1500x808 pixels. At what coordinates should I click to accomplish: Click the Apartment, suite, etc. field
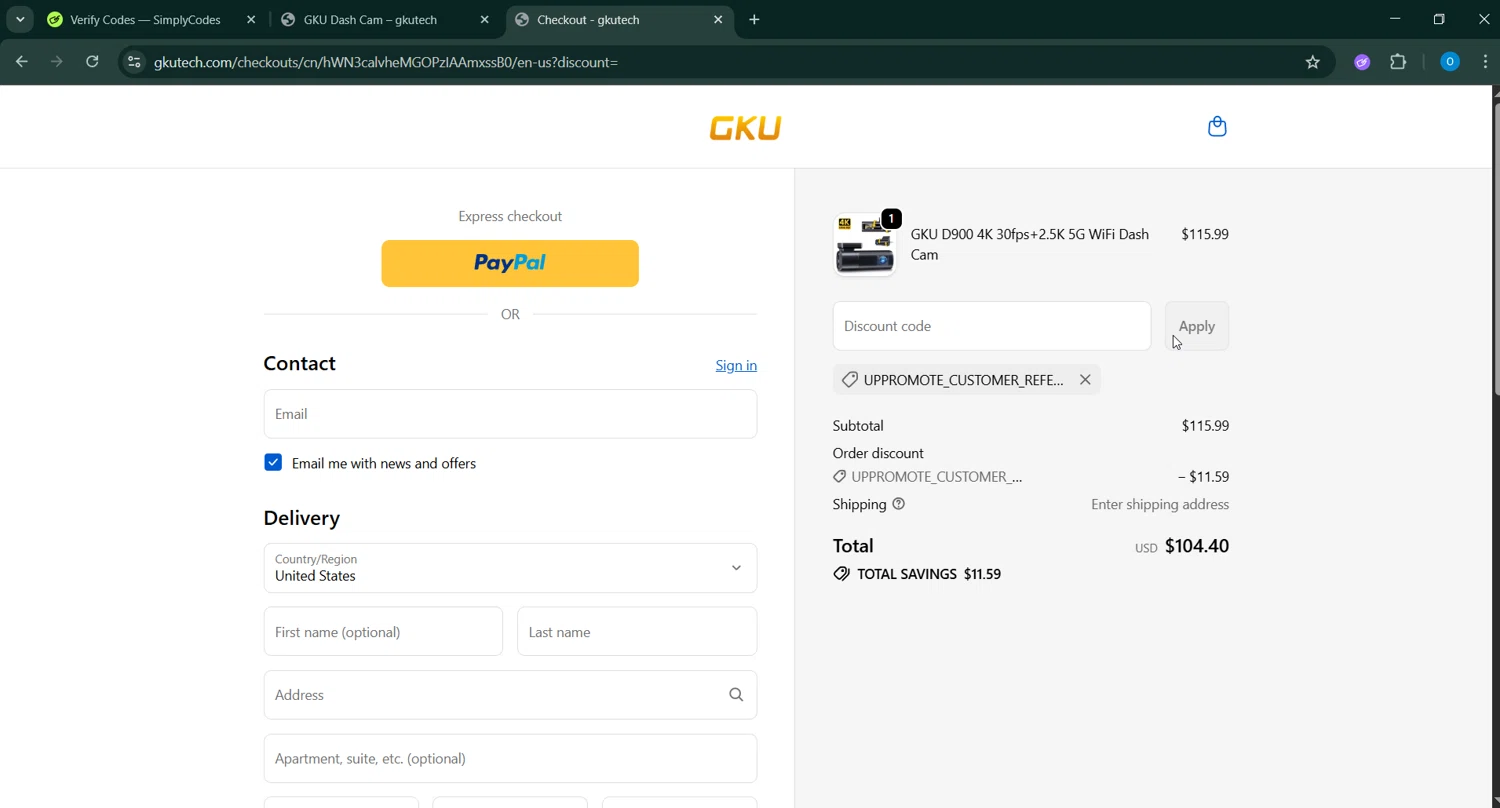510,759
